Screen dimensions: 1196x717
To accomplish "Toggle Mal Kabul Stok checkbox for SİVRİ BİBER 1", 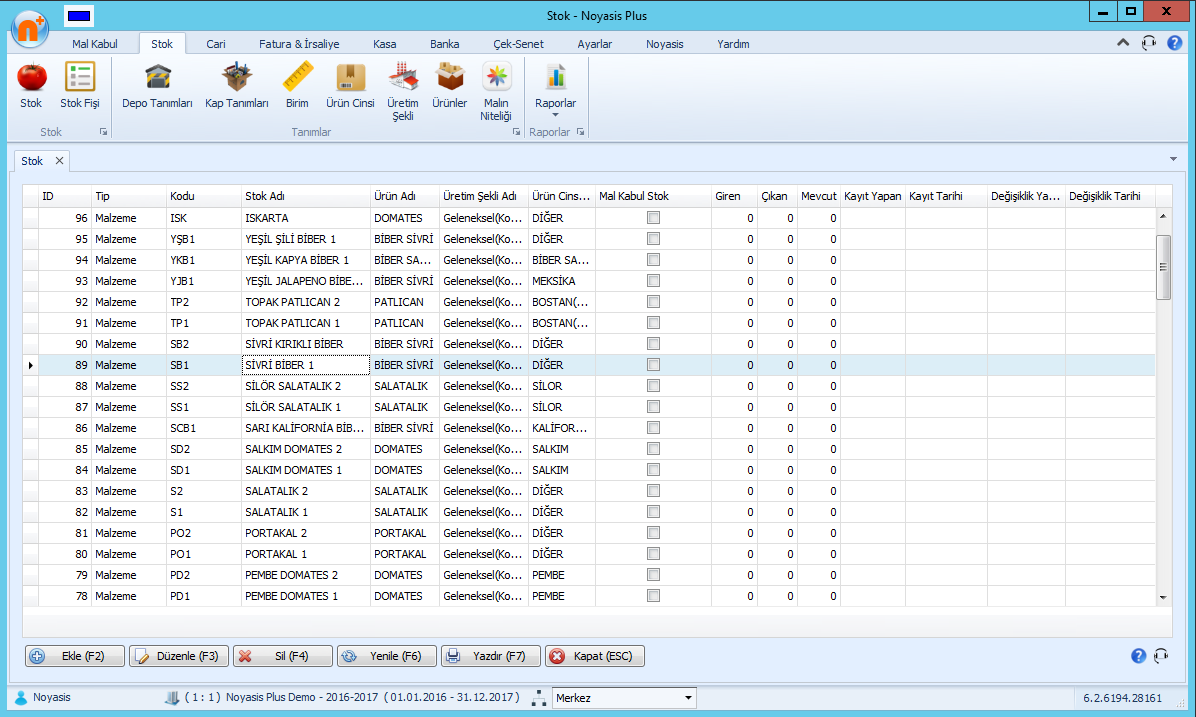I will pos(653,365).
